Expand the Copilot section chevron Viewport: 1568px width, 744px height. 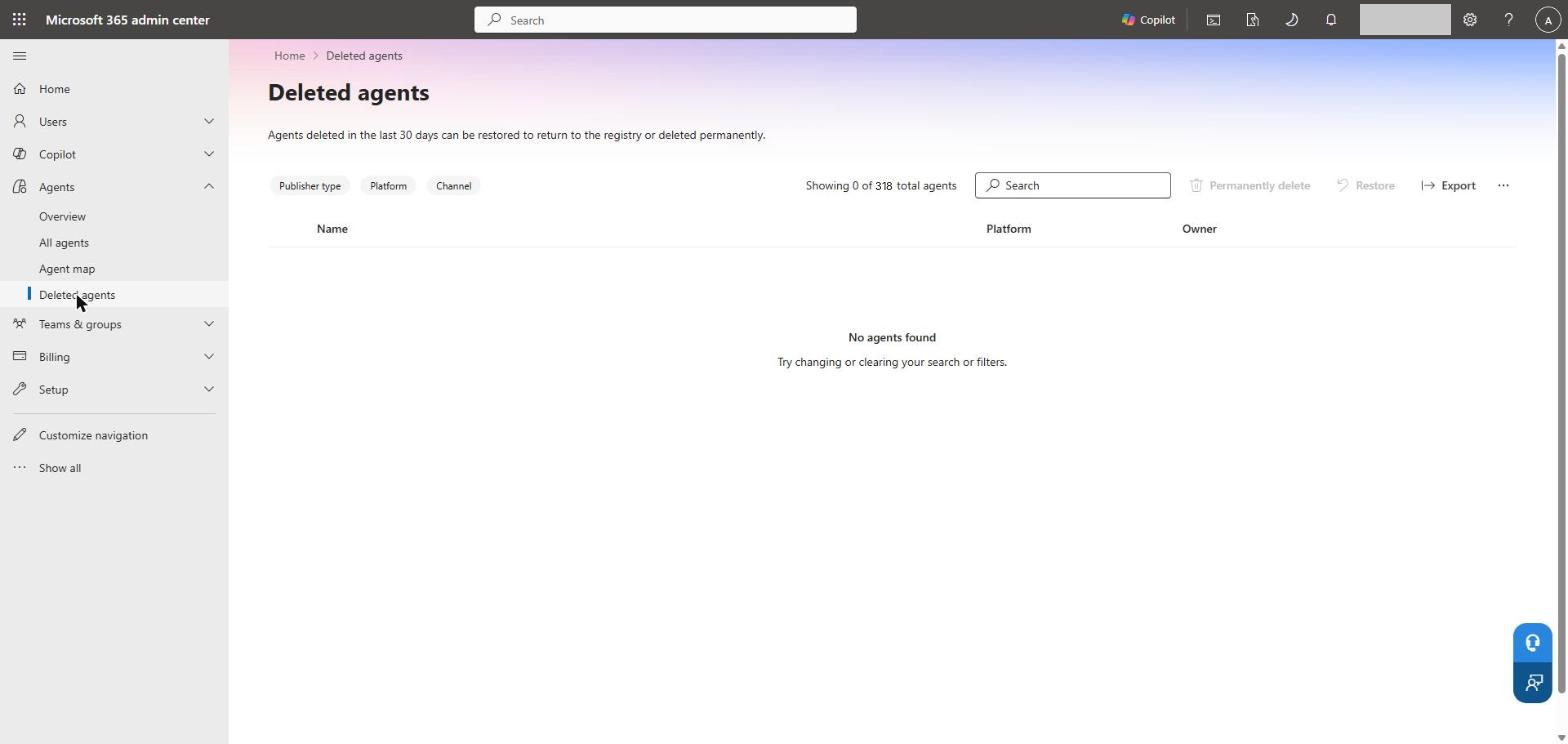[209, 154]
